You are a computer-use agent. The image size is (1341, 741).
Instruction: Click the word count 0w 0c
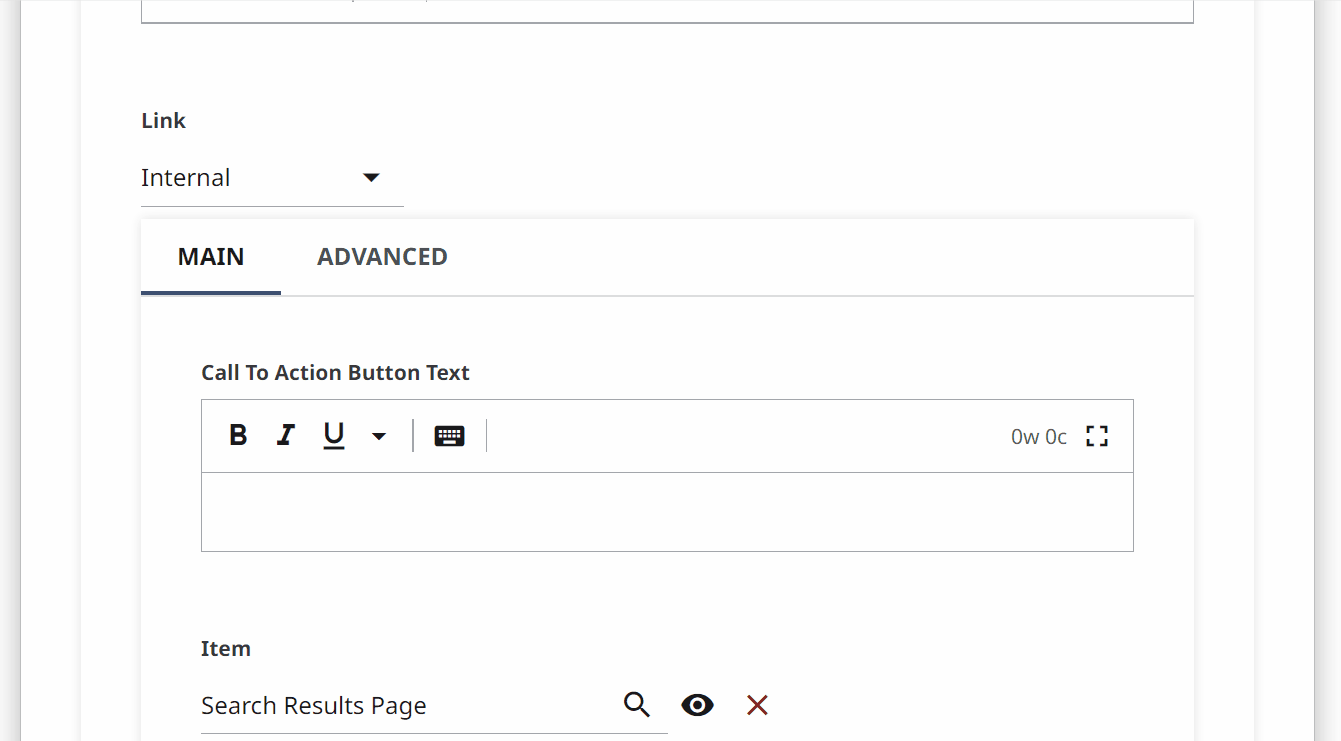click(x=1039, y=437)
